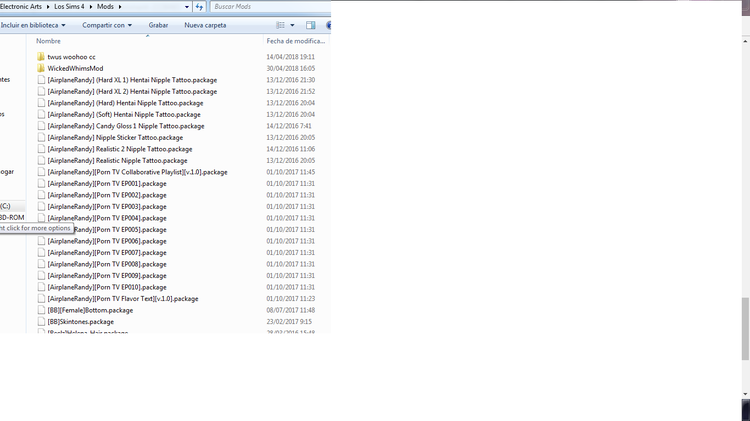Sort by the Nombre column header
This screenshot has width=750, height=421.
pos(48,41)
